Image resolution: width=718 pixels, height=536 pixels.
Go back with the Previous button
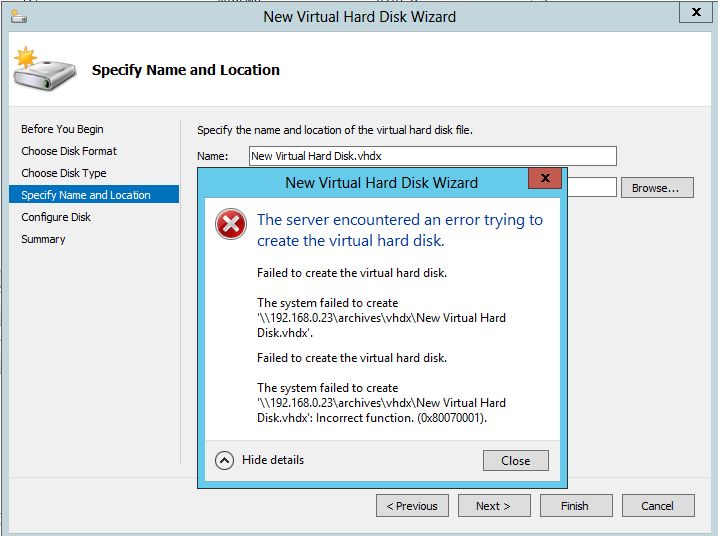(x=412, y=506)
